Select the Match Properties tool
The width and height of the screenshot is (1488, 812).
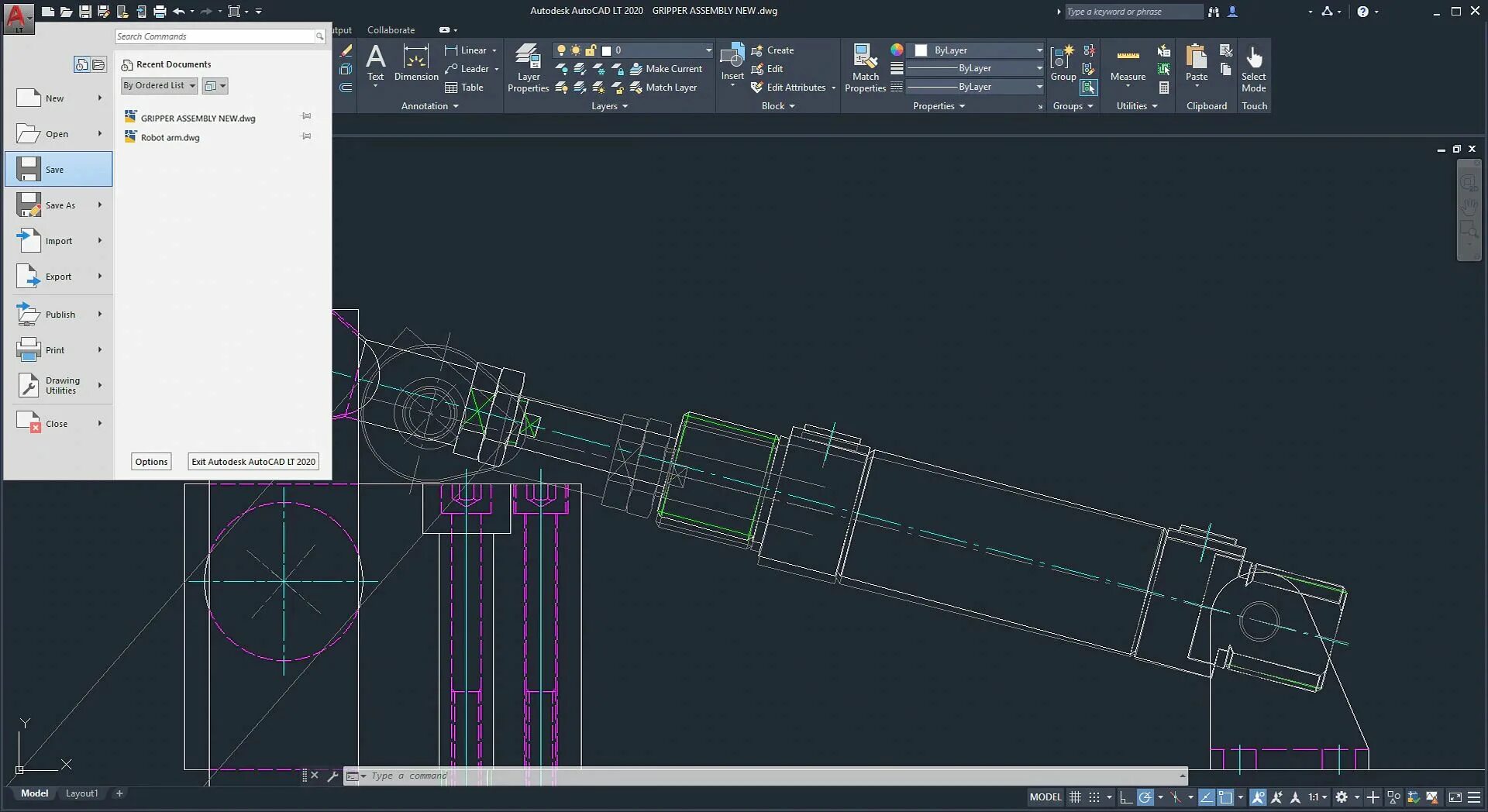click(x=865, y=68)
